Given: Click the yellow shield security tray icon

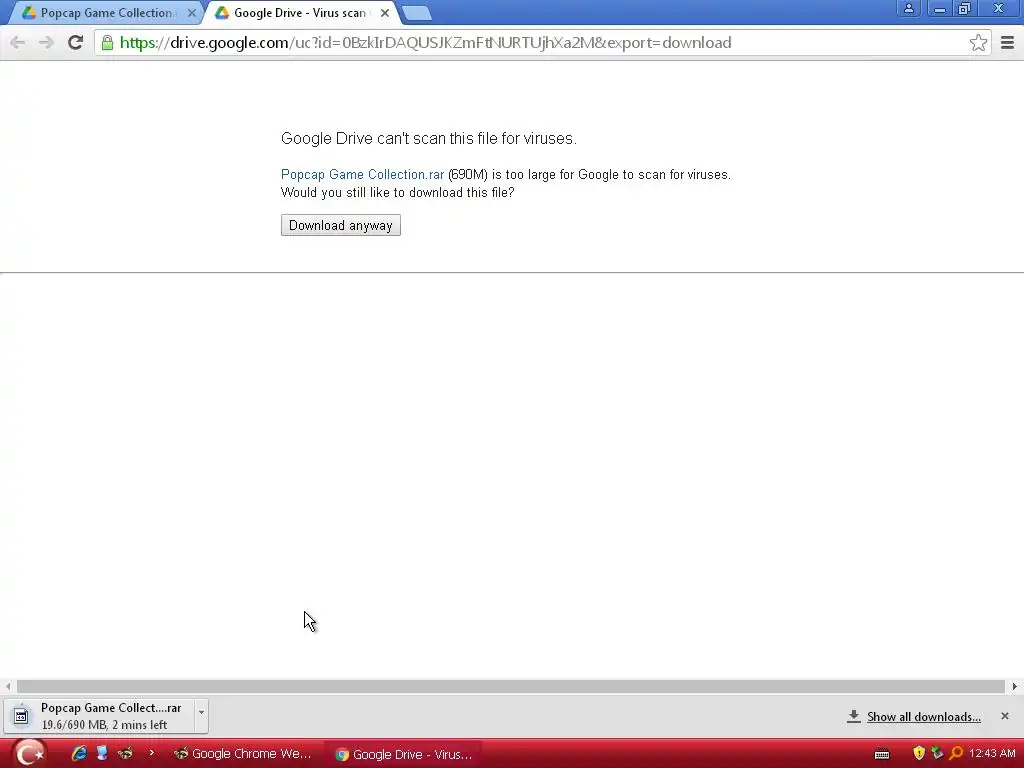Looking at the screenshot, I should (919, 754).
